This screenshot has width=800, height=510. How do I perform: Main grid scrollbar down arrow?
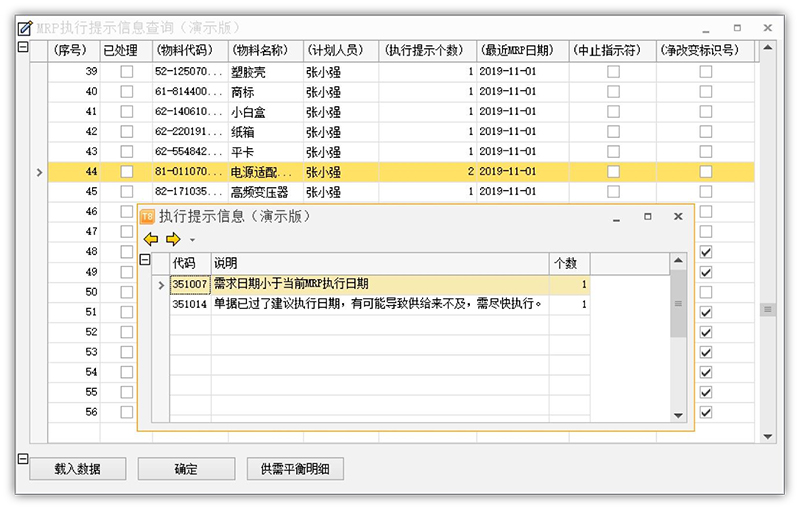(x=767, y=437)
